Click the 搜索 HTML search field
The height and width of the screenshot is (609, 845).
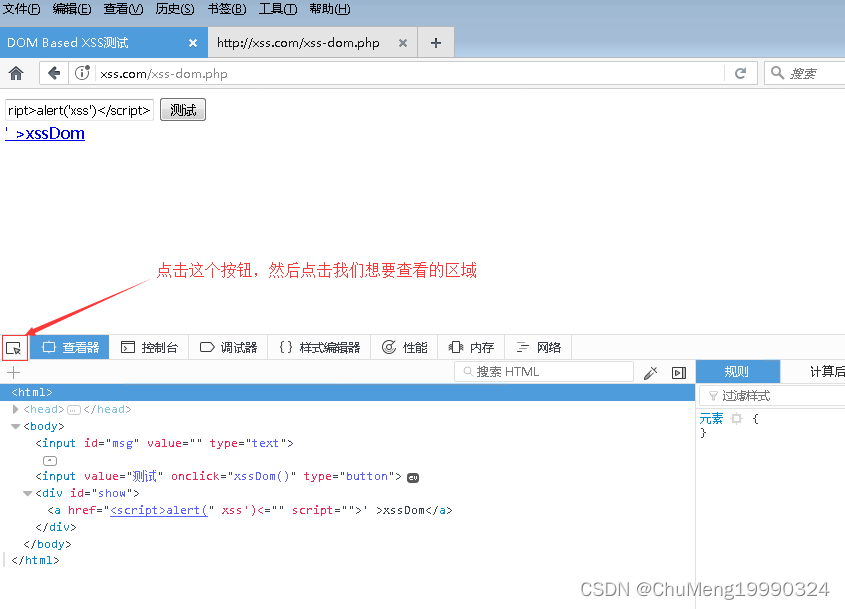point(544,372)
